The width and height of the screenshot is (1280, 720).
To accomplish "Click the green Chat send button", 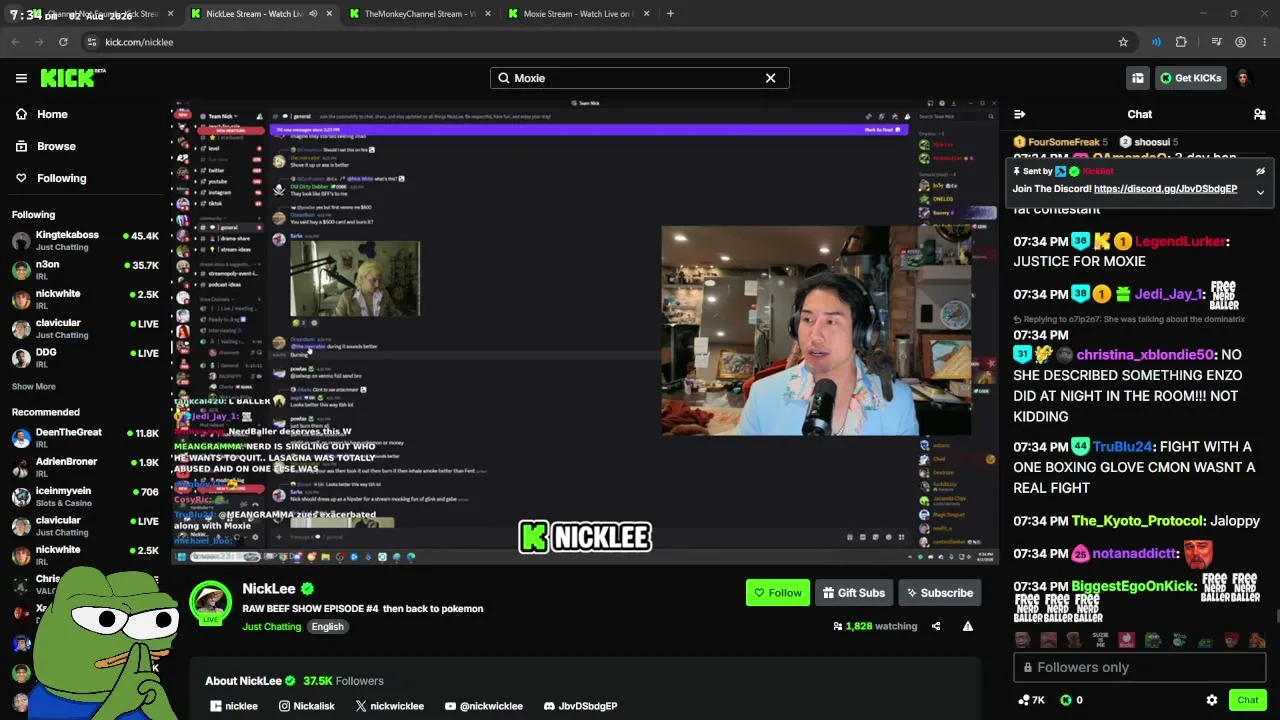I will tap(1247, 700).
